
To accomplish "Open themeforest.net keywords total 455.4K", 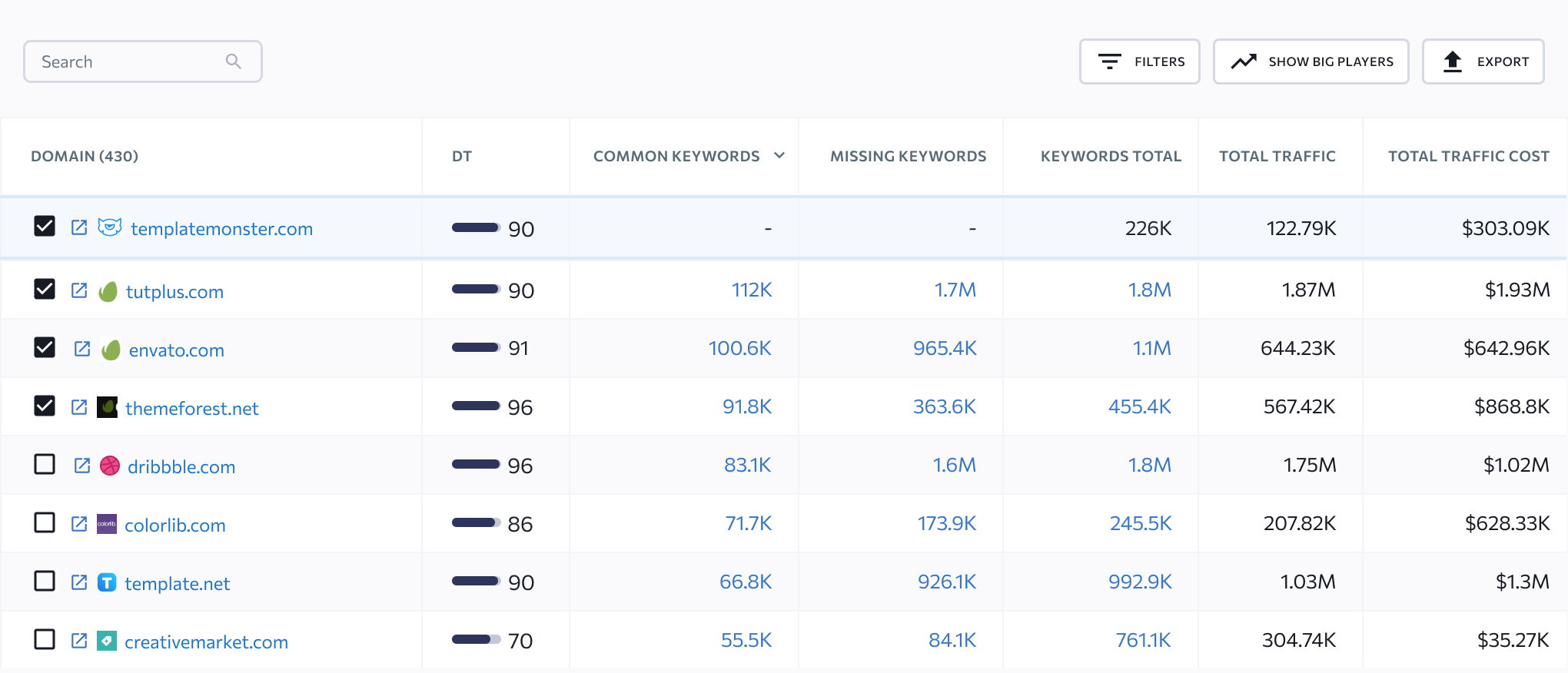I will 1140,406.
